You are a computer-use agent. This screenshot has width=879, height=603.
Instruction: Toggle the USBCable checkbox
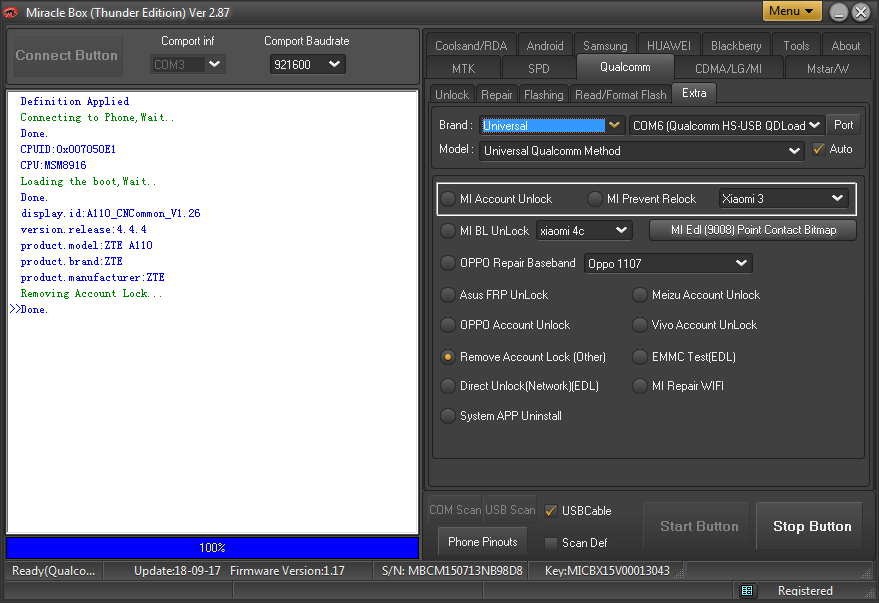tap(551, 511)
